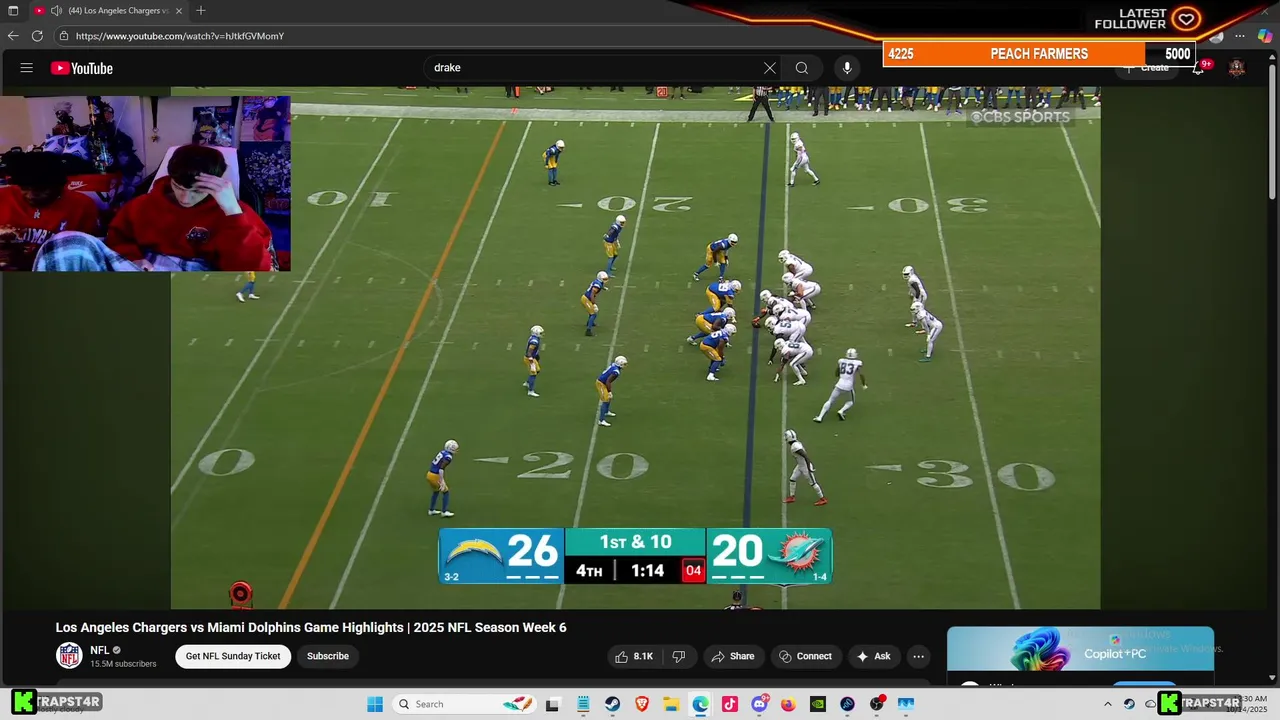Go back in the browser

(x=13, y=36)
